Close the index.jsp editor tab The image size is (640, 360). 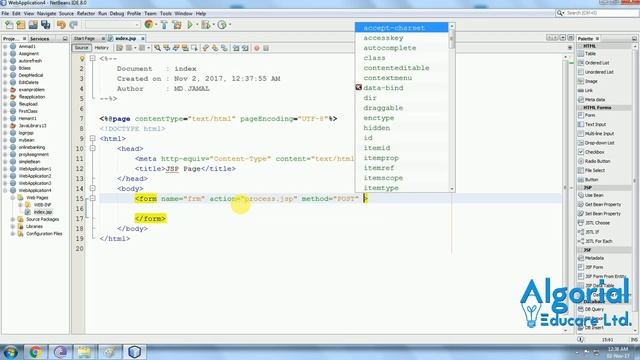(x=143, y=38)
